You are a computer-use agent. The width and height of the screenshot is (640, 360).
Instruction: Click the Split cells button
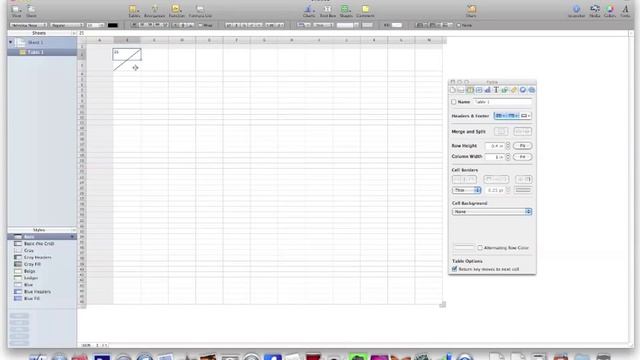pyautogui.click(x=522, y=131)
